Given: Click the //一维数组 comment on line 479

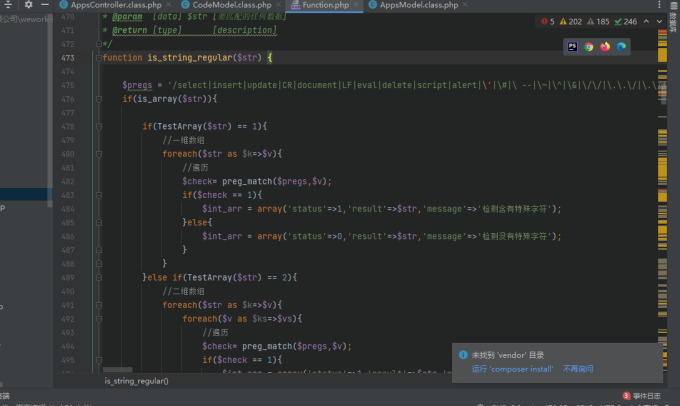Looking at the screenshot, I should pyautogui.click(x=183, y=140).
